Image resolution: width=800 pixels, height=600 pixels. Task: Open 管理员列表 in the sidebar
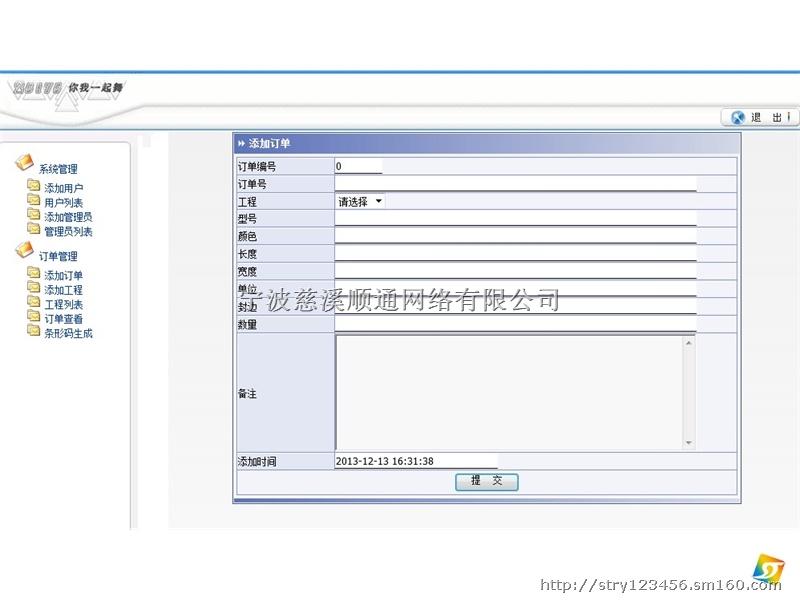[x=68, y=232]
